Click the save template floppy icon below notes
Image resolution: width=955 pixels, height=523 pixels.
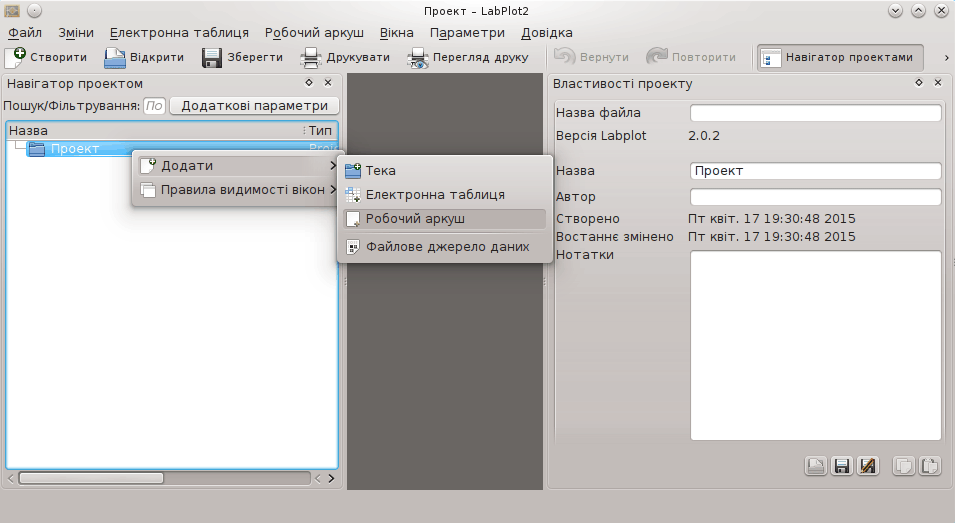click(x=842, y=465)
